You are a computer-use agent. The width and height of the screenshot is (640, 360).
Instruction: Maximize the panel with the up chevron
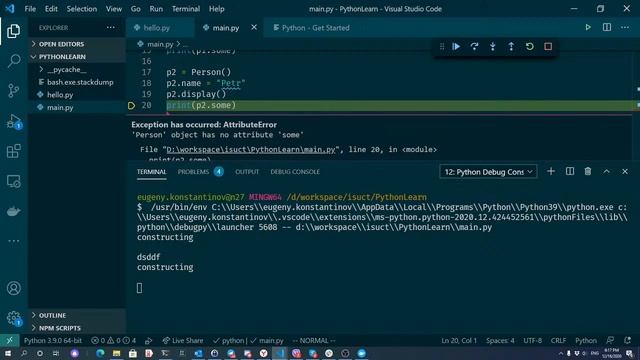(x=607, y=171)
